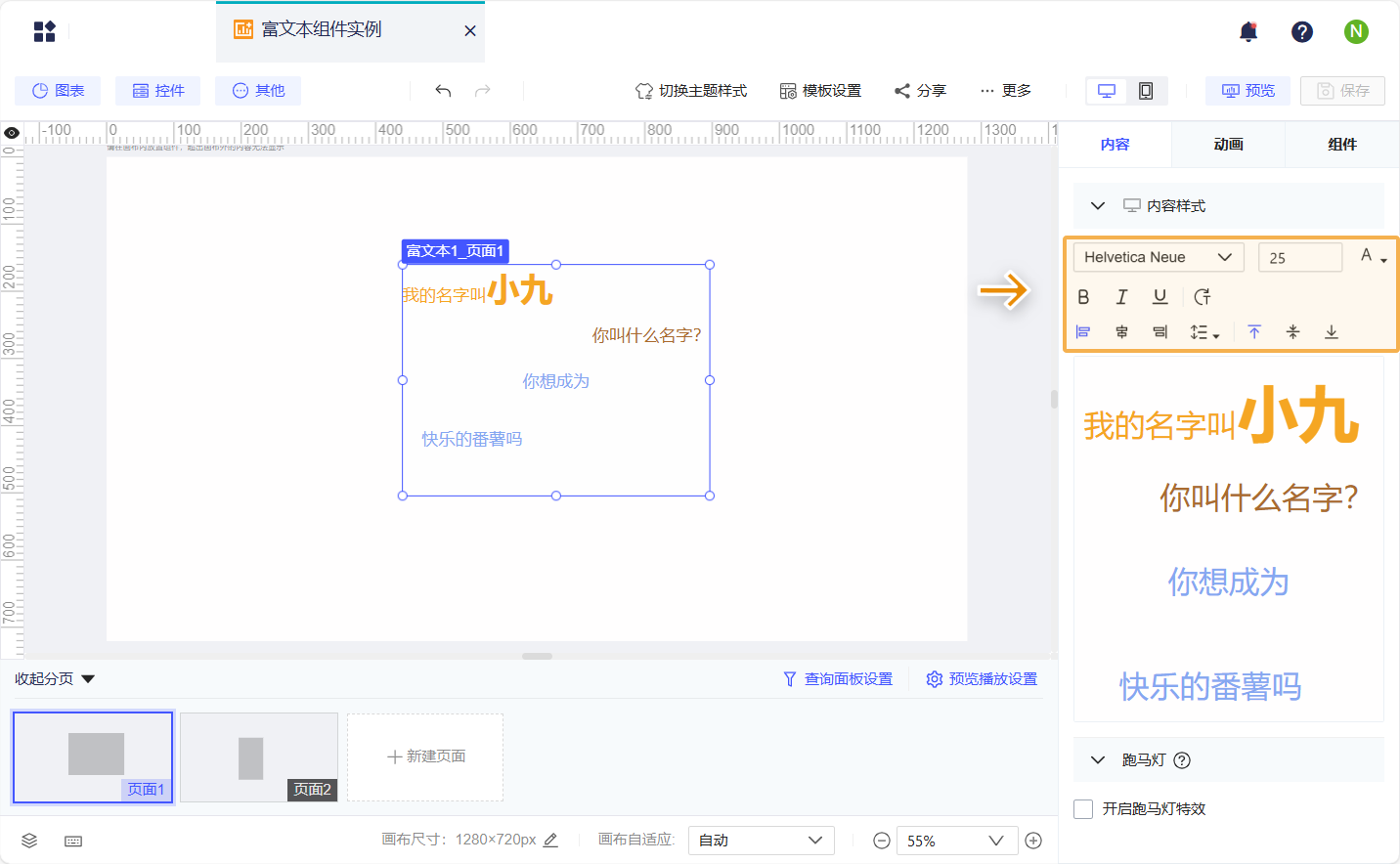The image size is (1400, 864).
Task: Open the 控件 menu in the toolbar
Action: pos(157,90)
